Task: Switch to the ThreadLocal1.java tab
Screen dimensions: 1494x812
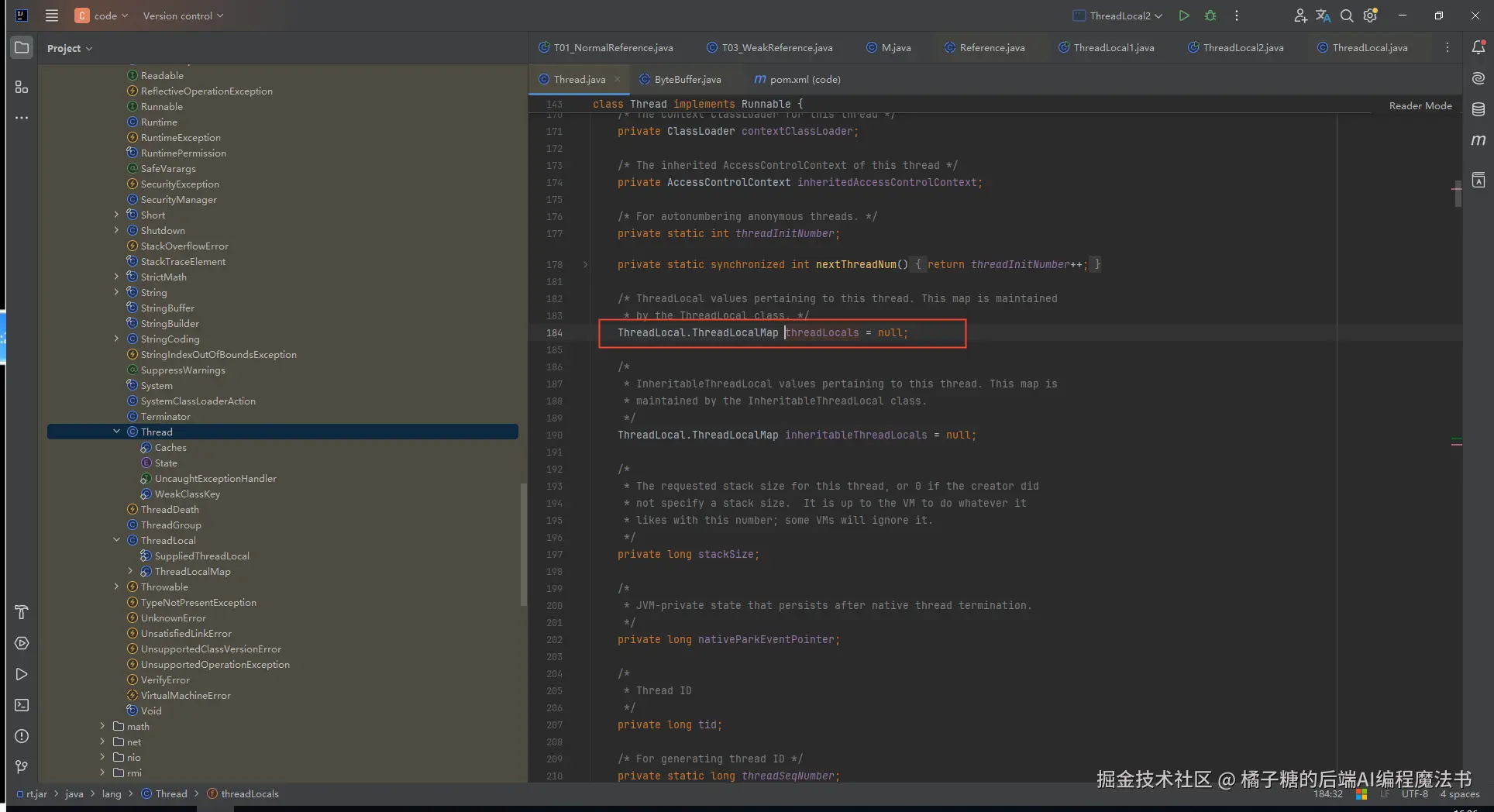Action: [x=1113, y=48]
